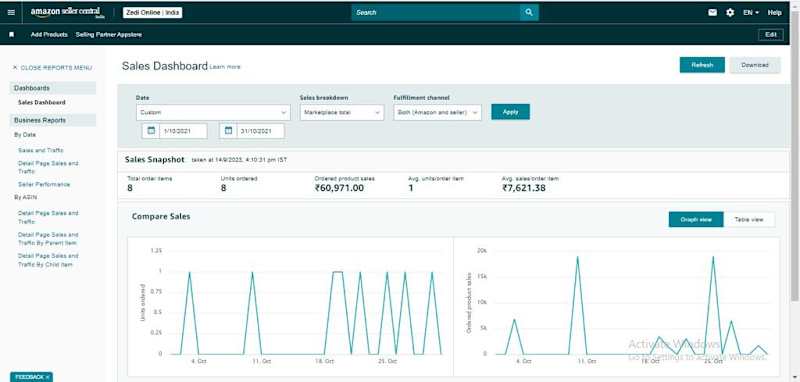Screen dimensions: 800x382
Task: Open Sales and Traffic report
Action: click(41, 150)
